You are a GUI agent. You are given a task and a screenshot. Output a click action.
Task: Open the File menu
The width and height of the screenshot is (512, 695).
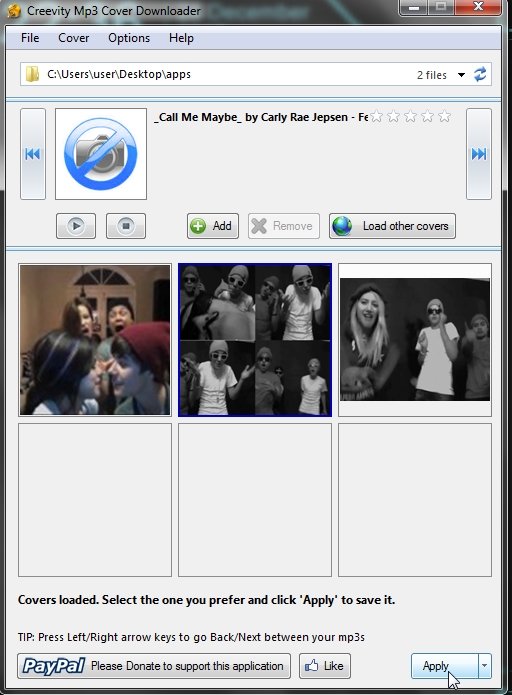pyautogui.click(x=30, y=38)
